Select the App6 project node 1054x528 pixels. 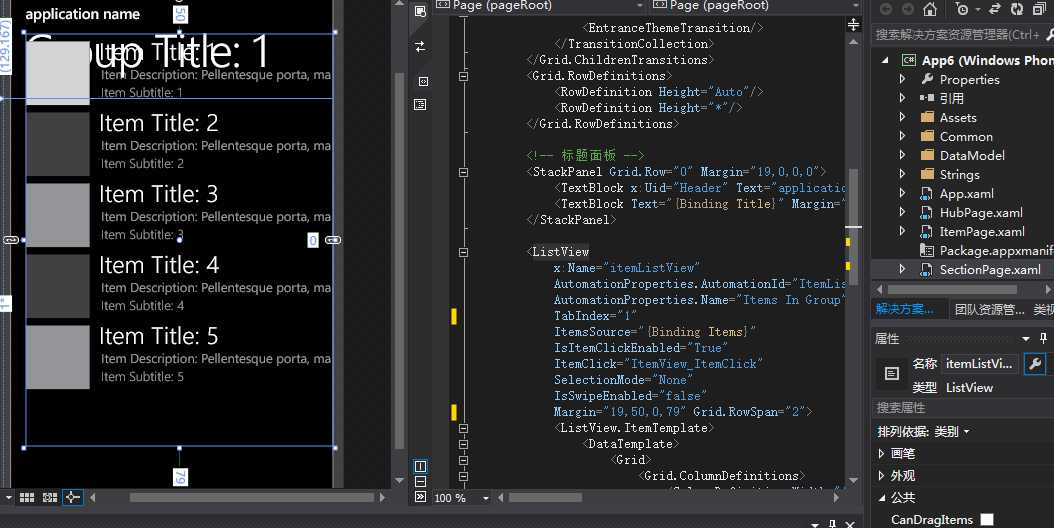(x=987, y=60)
